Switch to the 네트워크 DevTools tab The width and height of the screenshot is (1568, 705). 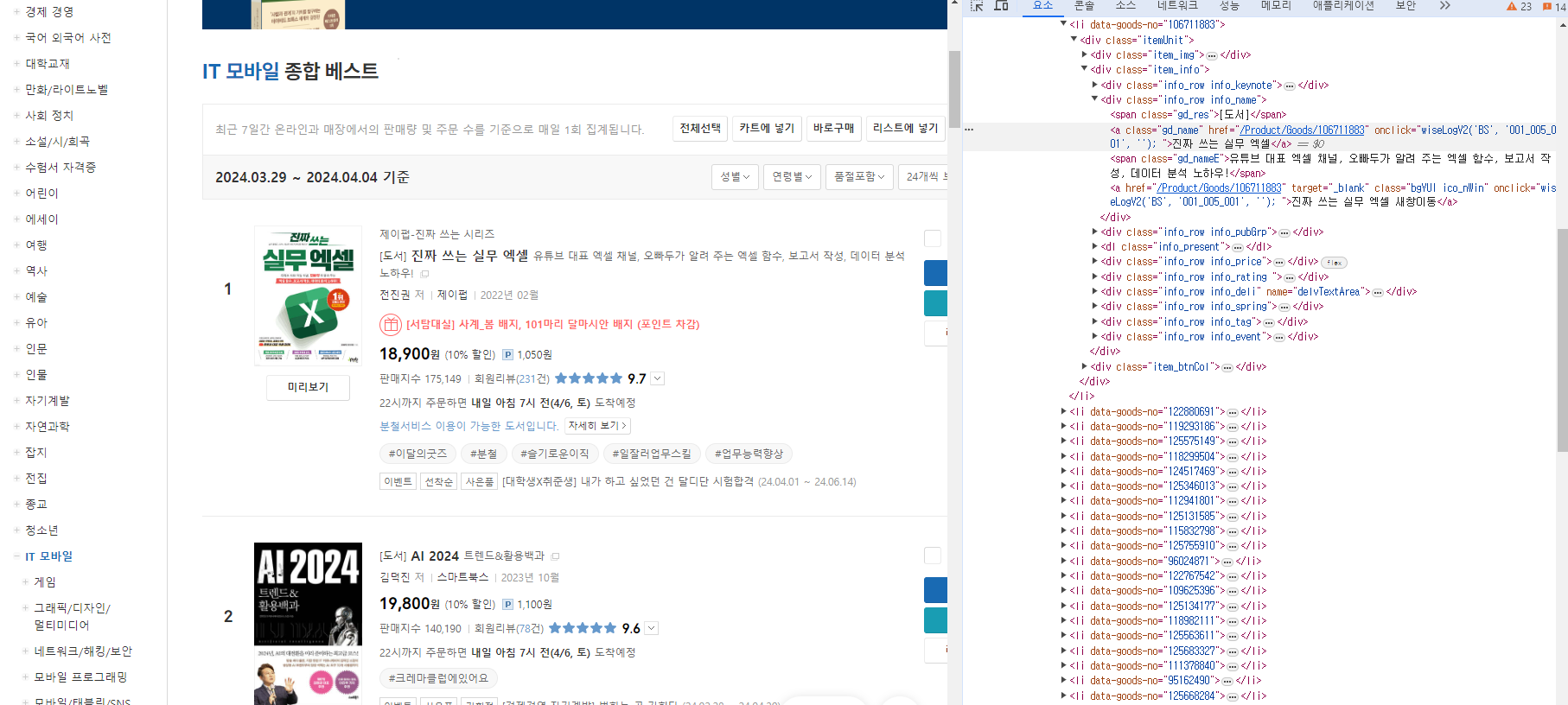pos(1177,6)
